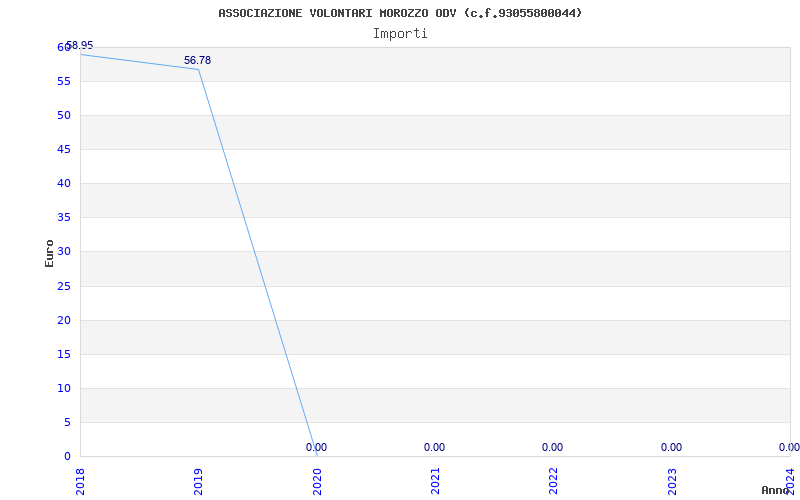Click the 56.78 data label
Viewport: 800px width, 500px height.
(x=197, y=60)
